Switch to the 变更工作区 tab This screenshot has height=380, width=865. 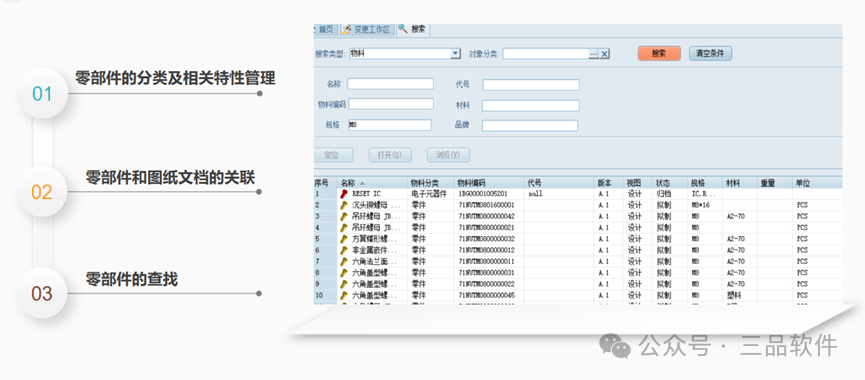point(367,30)
